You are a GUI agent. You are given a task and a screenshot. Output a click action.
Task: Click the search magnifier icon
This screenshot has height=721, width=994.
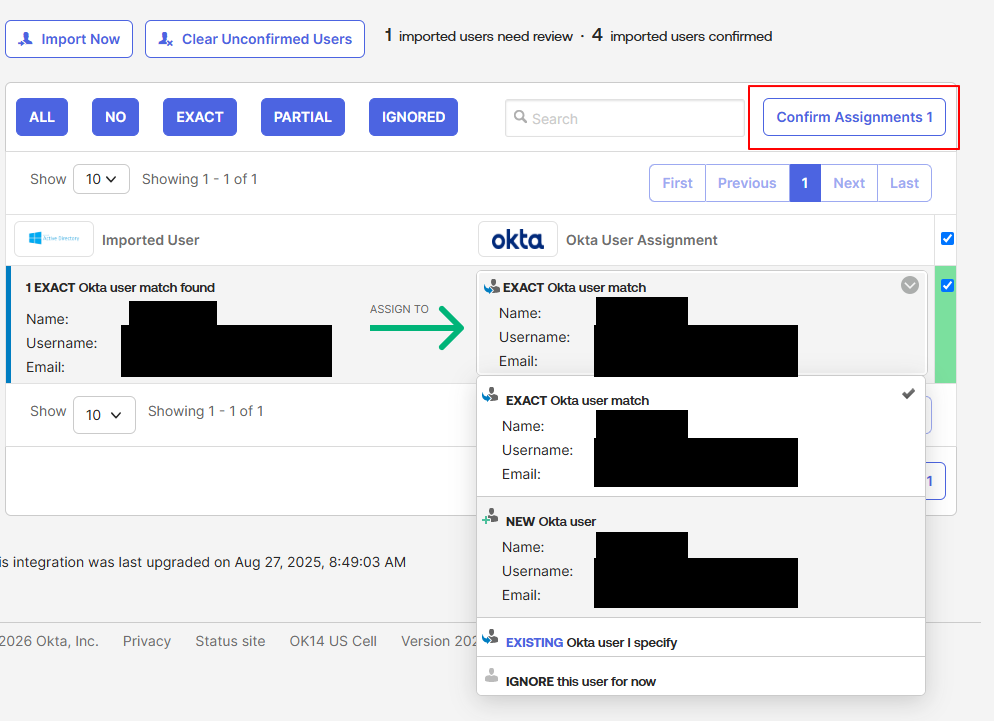tap(520, 117)
